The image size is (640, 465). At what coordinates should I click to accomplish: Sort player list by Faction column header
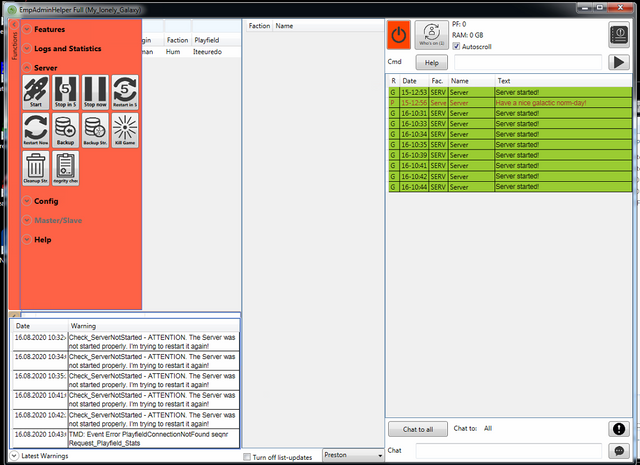[178, 40]
